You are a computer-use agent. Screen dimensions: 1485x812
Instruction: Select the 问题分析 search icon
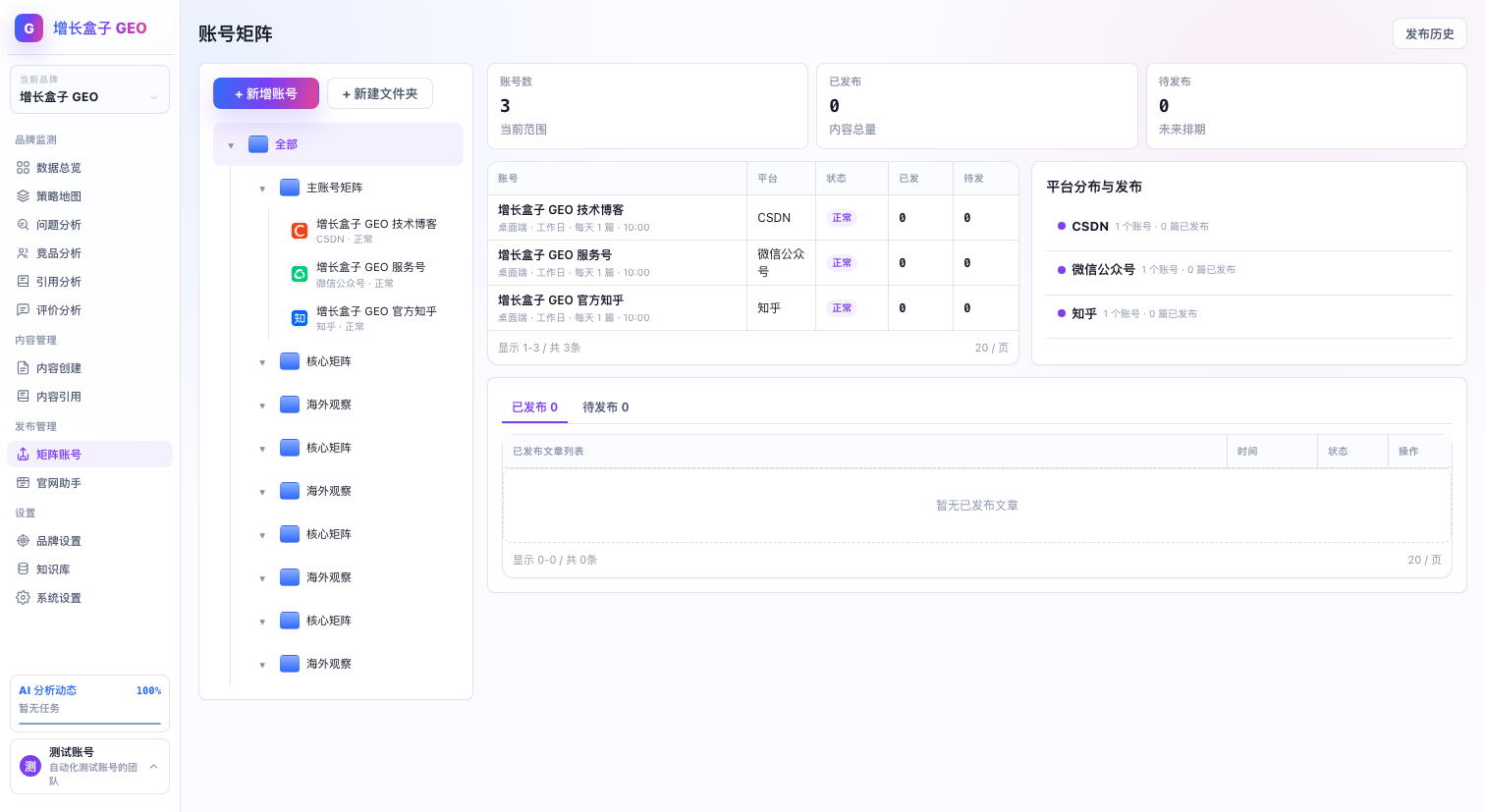tap(23, 225)
